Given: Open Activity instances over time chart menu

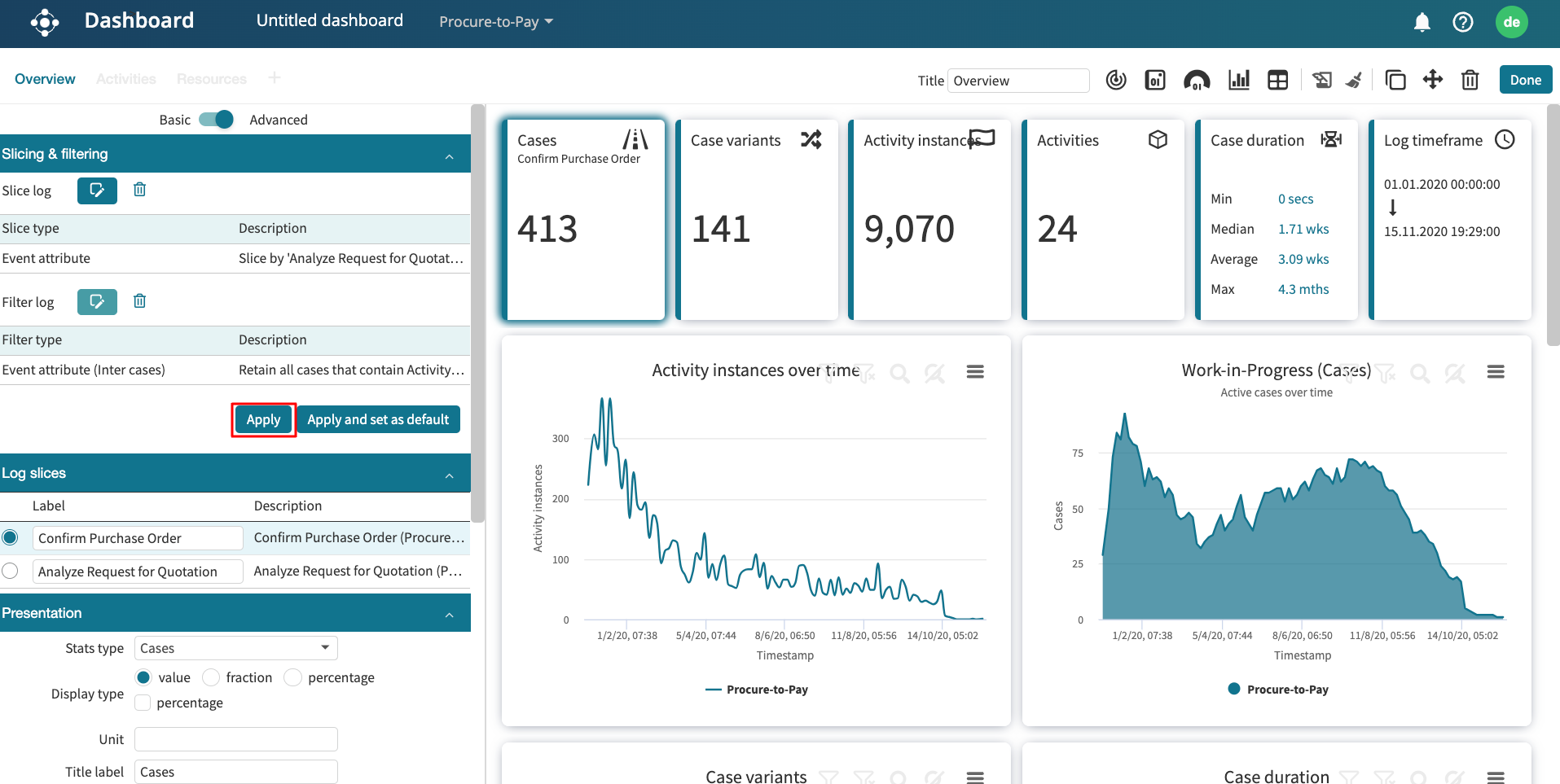Looking at the screenshot, I should [975, 372].
